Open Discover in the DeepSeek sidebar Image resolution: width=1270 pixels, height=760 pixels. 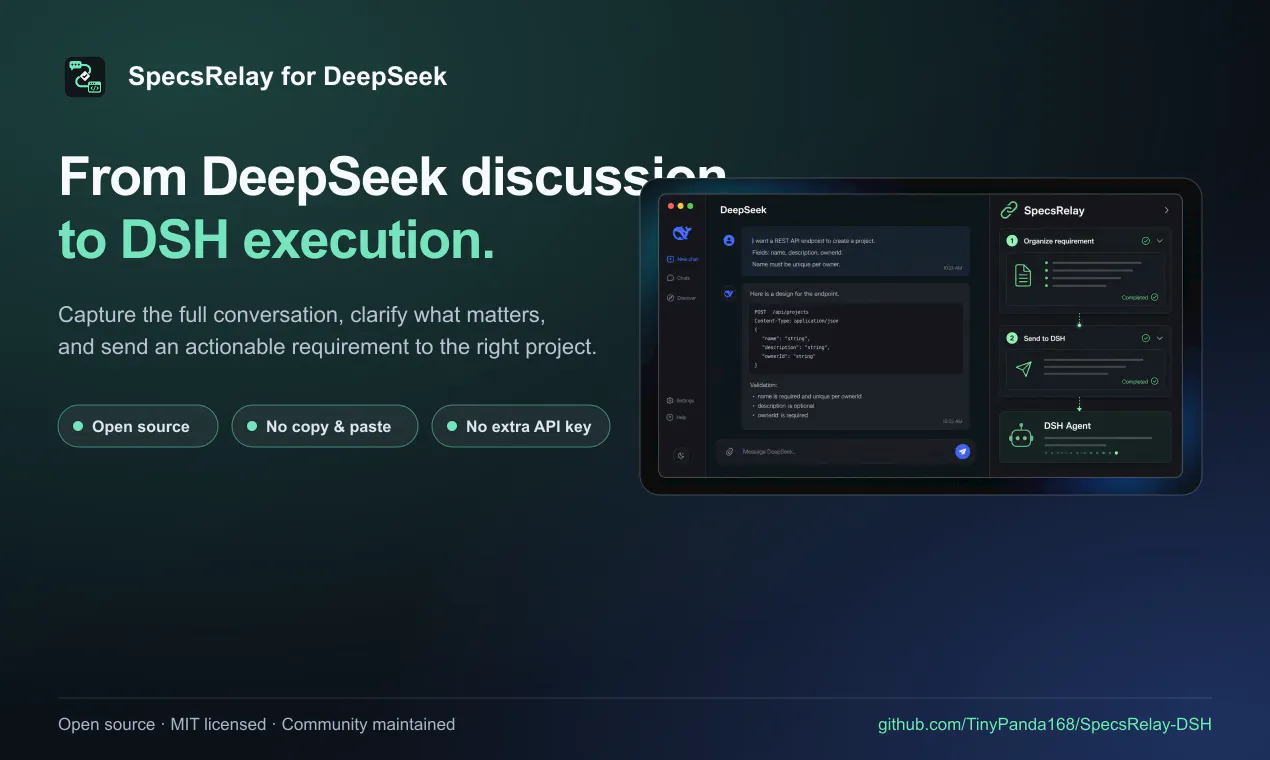(x=681, y=297)
